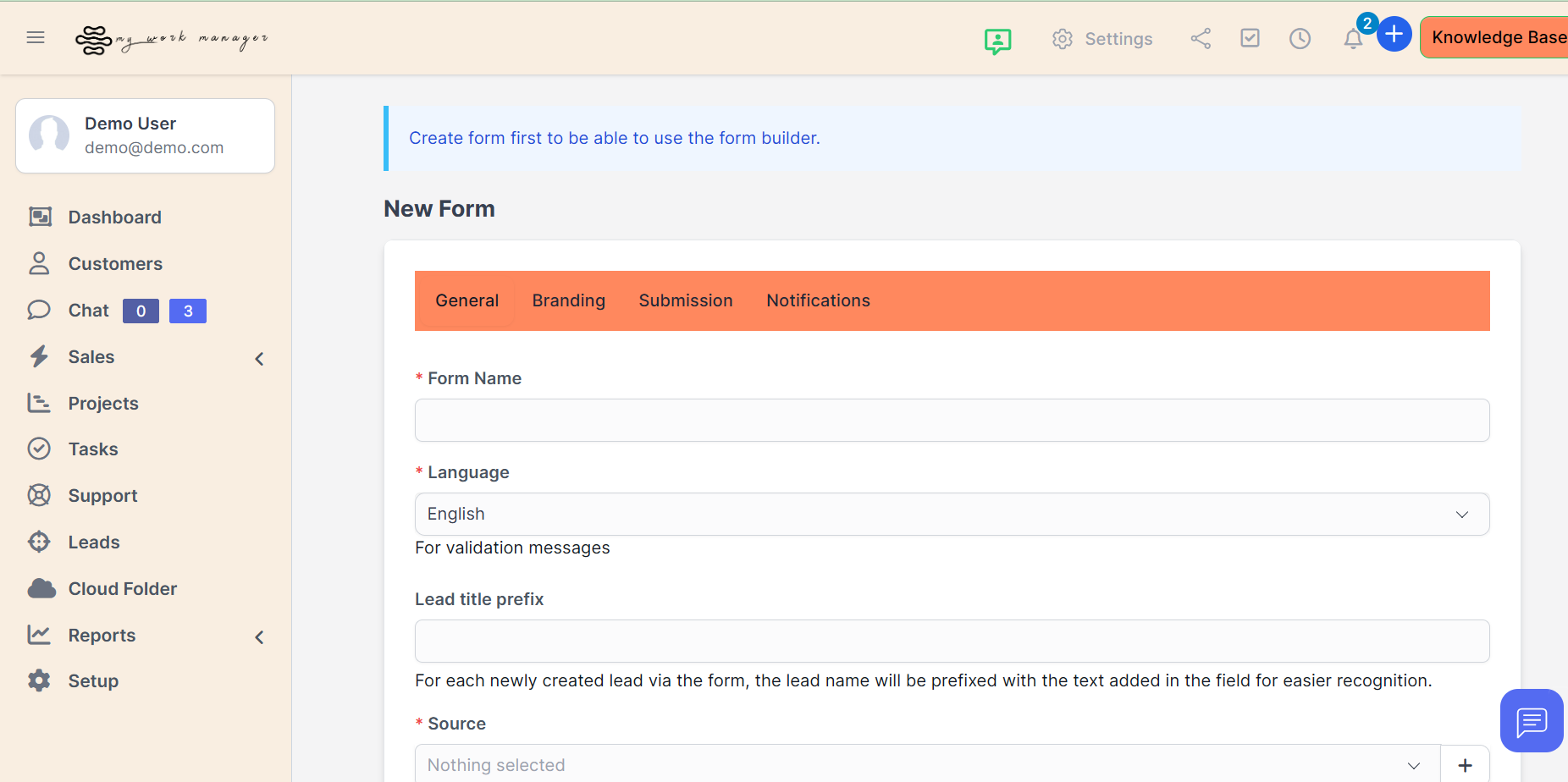Screen dimensions: 1568x782
Task: Click the Reports menu label
Action: pos(102,636)
